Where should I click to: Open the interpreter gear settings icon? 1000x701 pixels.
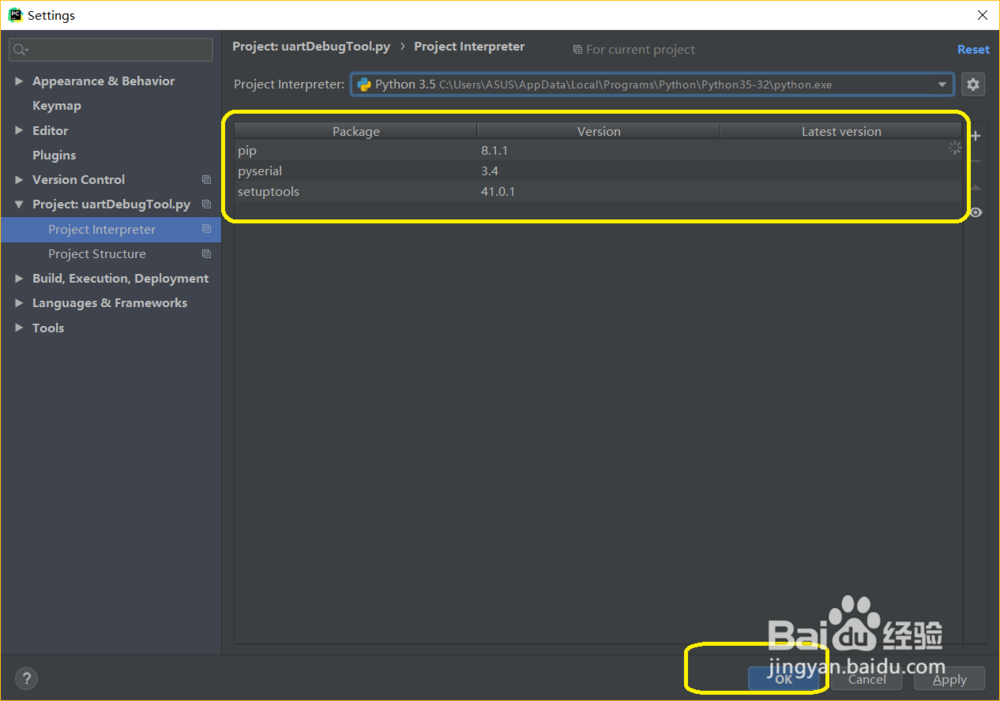tap(973, 84)
